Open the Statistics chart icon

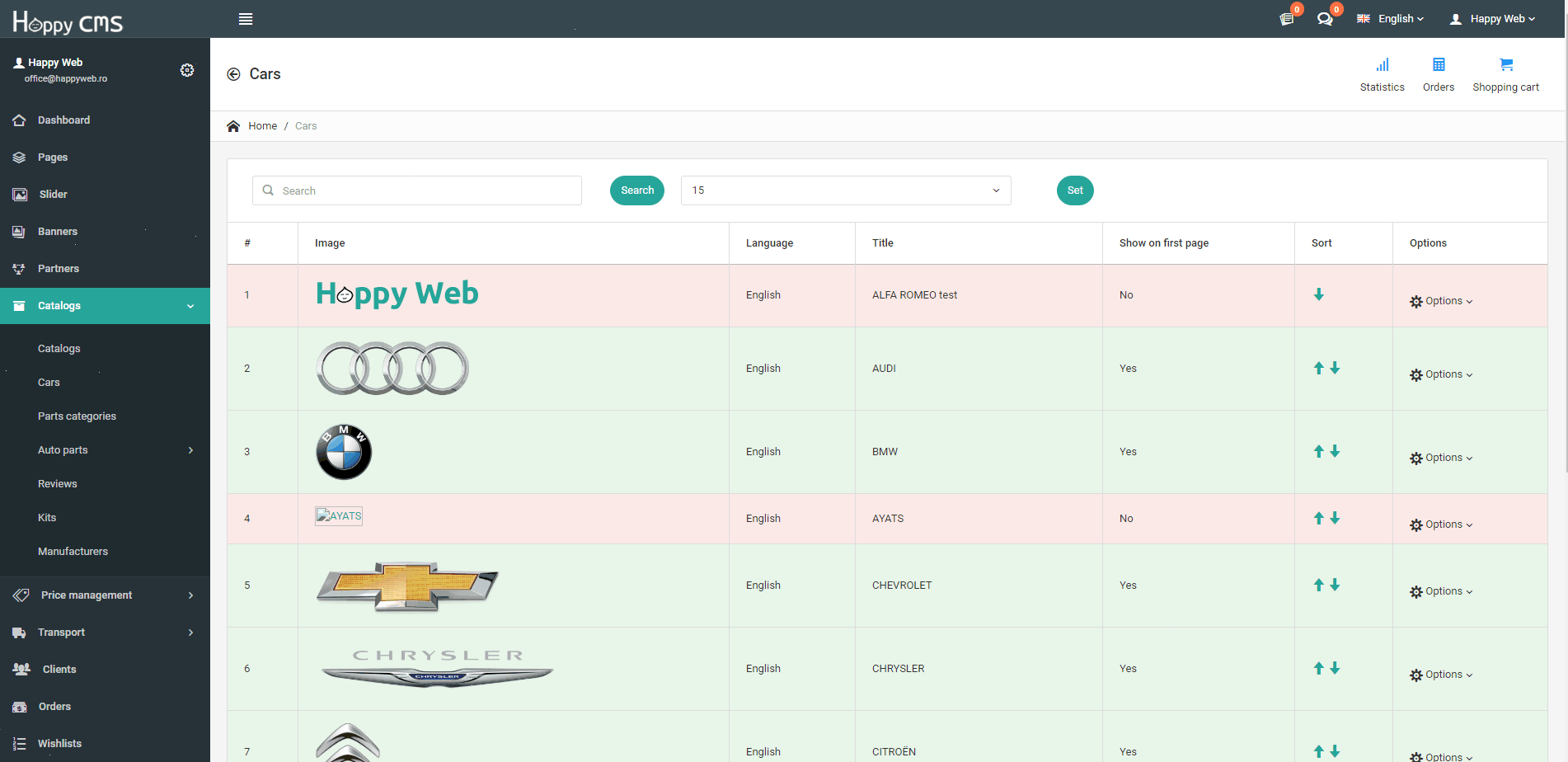(x=1383, y=64)
